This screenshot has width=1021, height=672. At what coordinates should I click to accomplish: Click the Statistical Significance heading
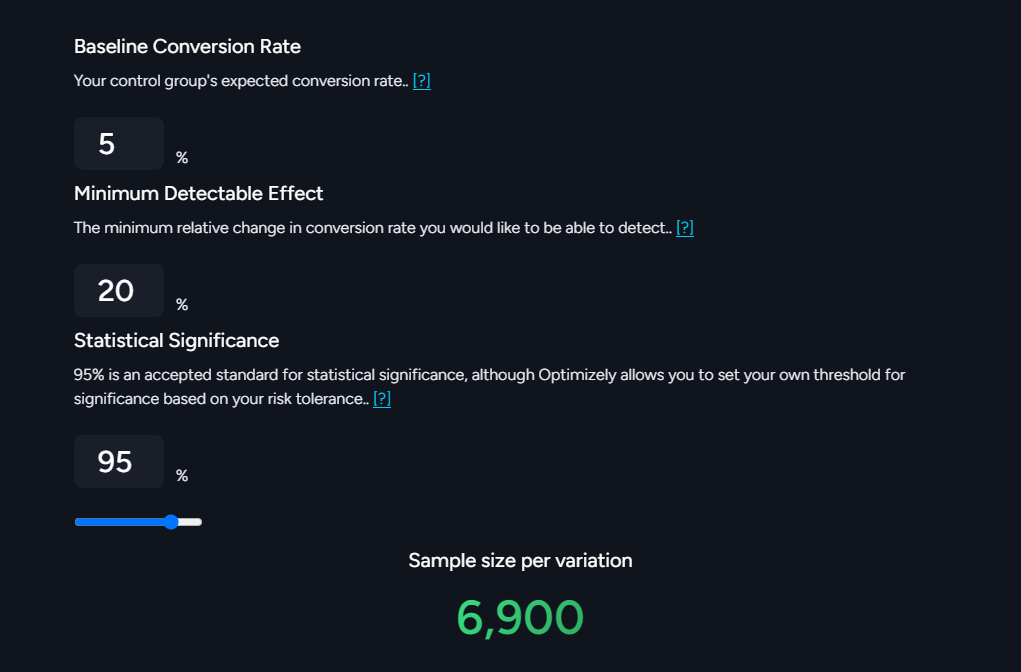pos(176,340)
